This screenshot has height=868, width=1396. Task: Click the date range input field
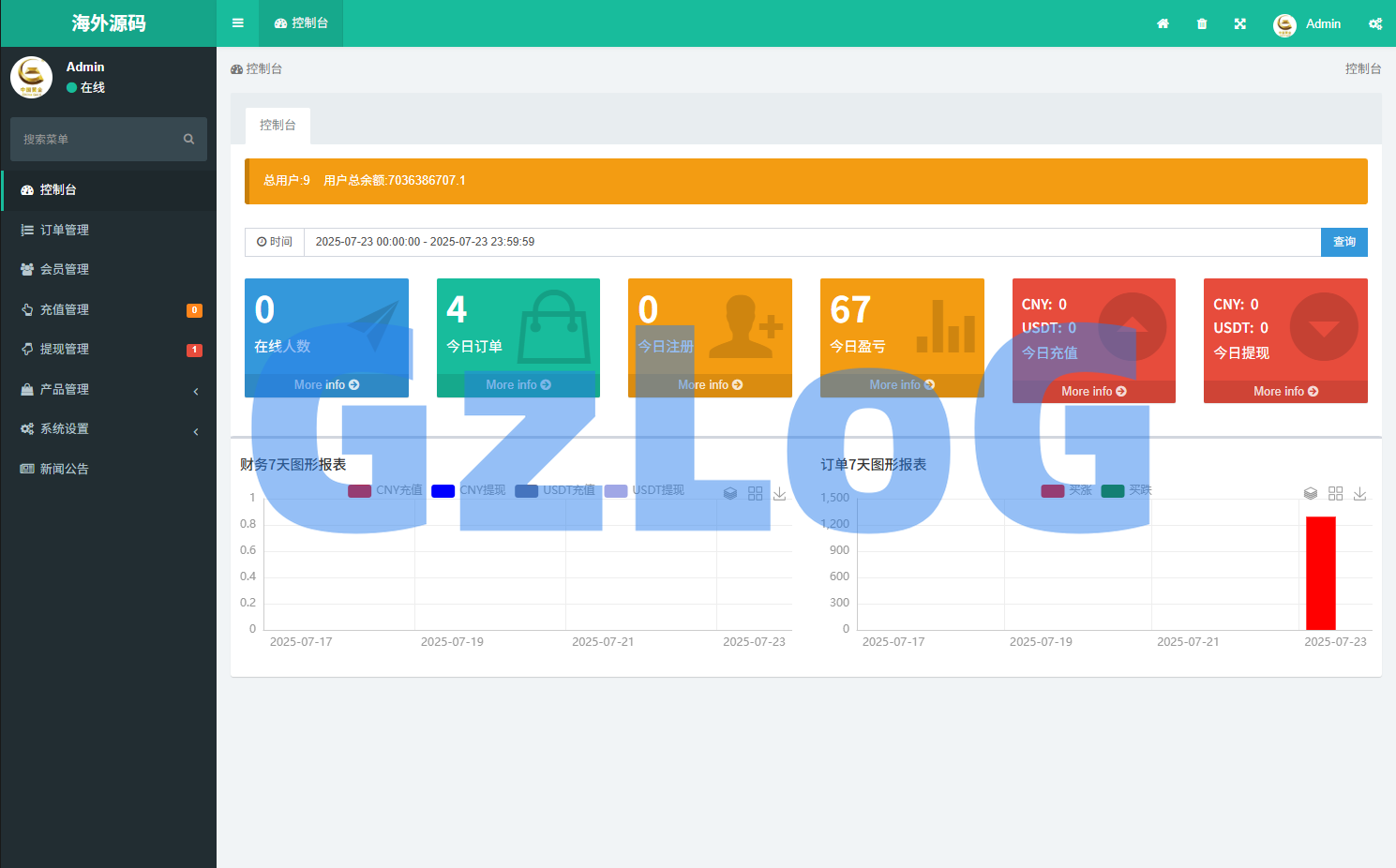(x=812, y=242)
